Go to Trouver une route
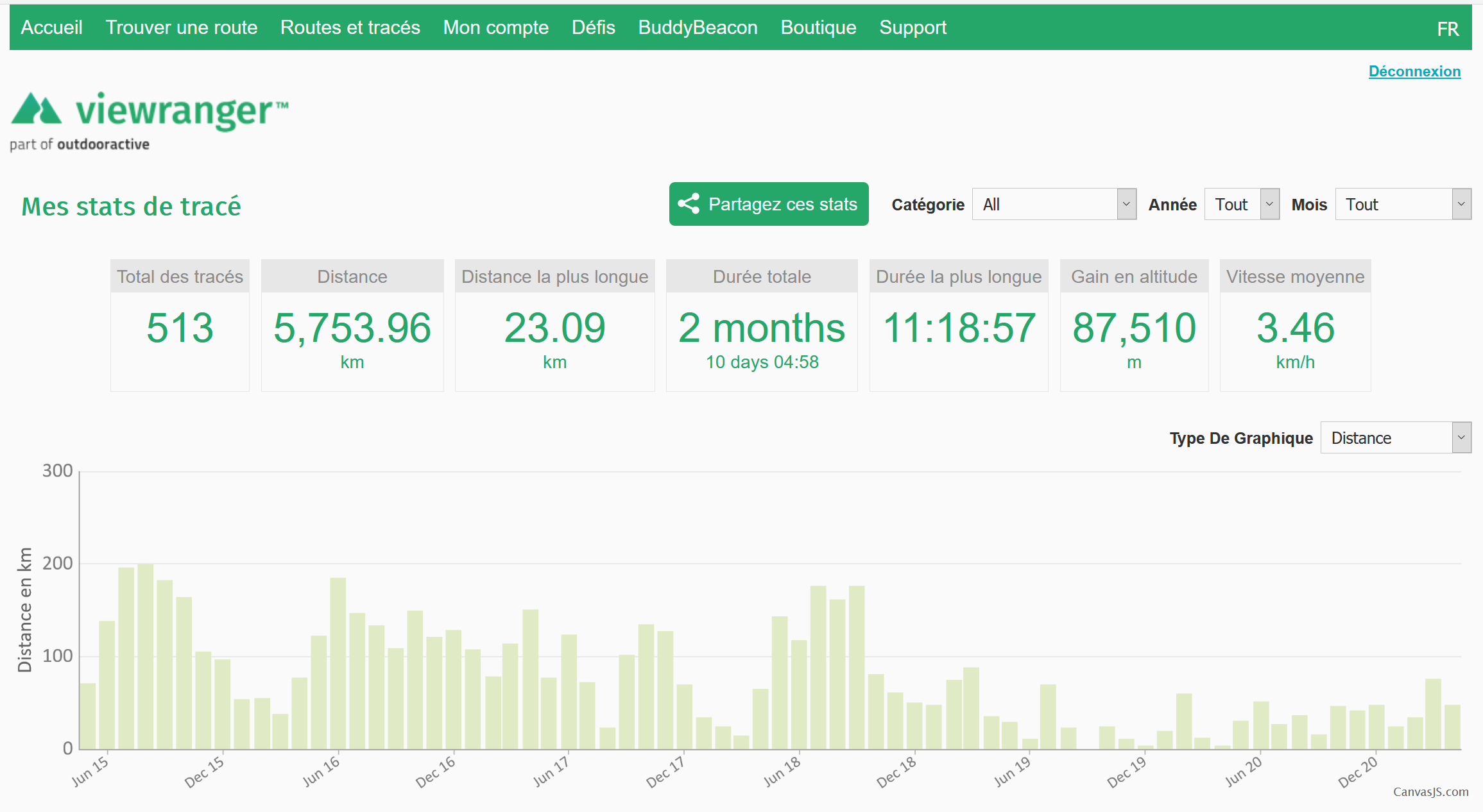The image size is (1483, 812). point(181,28)
